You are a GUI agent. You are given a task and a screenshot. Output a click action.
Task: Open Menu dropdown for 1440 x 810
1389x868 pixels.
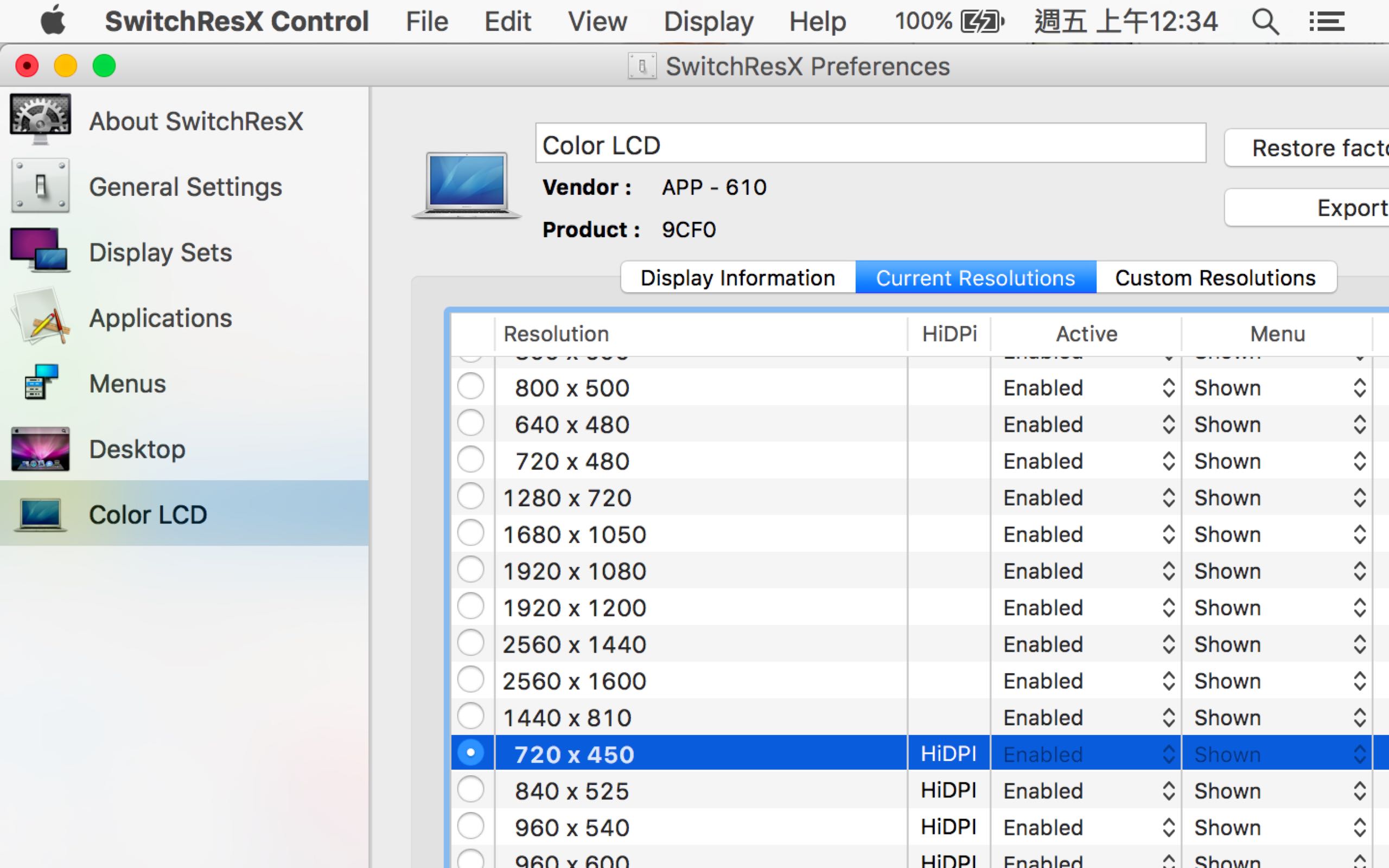1278,718
